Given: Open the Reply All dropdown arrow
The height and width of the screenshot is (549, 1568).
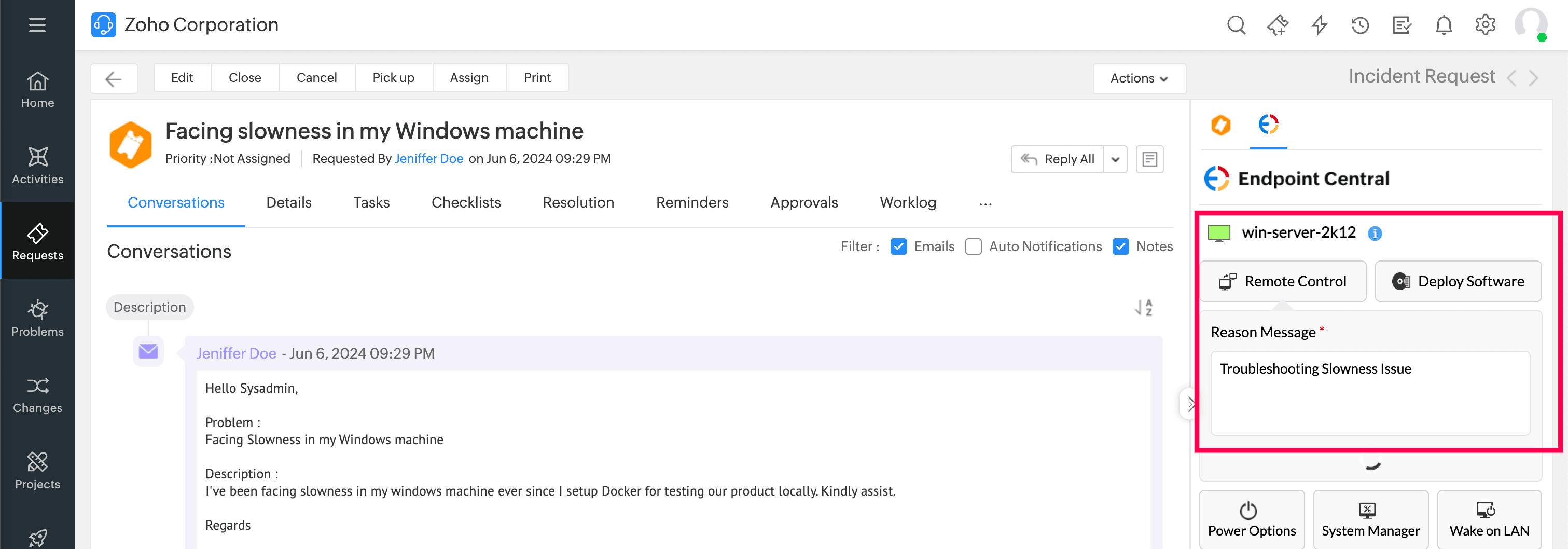Looking at the screenshot, I should click(1115, 159).
